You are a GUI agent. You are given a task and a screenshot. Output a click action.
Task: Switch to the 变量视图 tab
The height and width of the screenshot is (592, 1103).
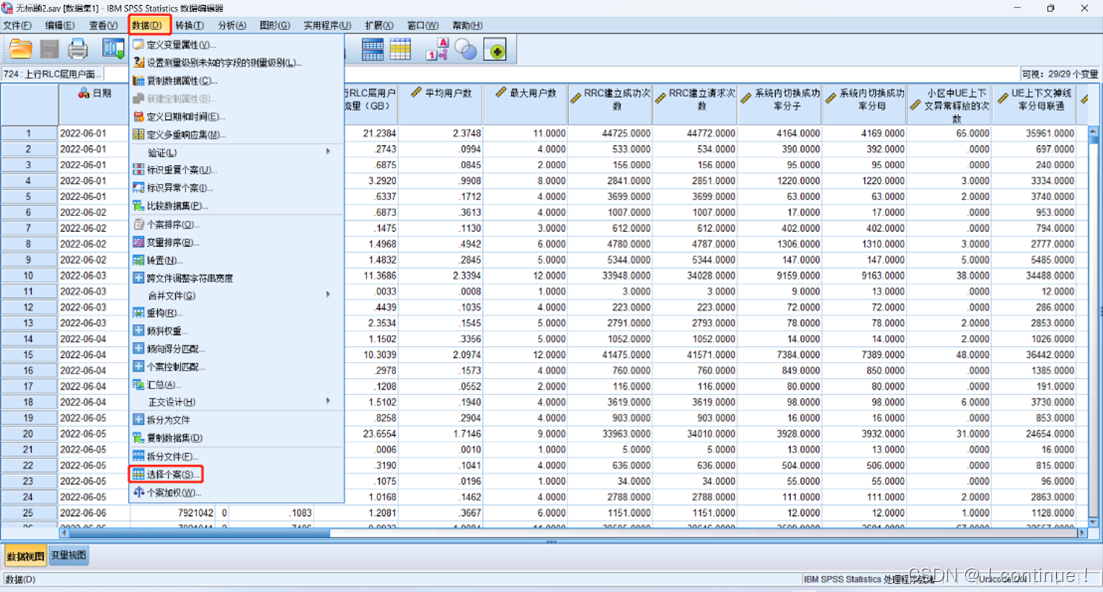pos(69,555)
